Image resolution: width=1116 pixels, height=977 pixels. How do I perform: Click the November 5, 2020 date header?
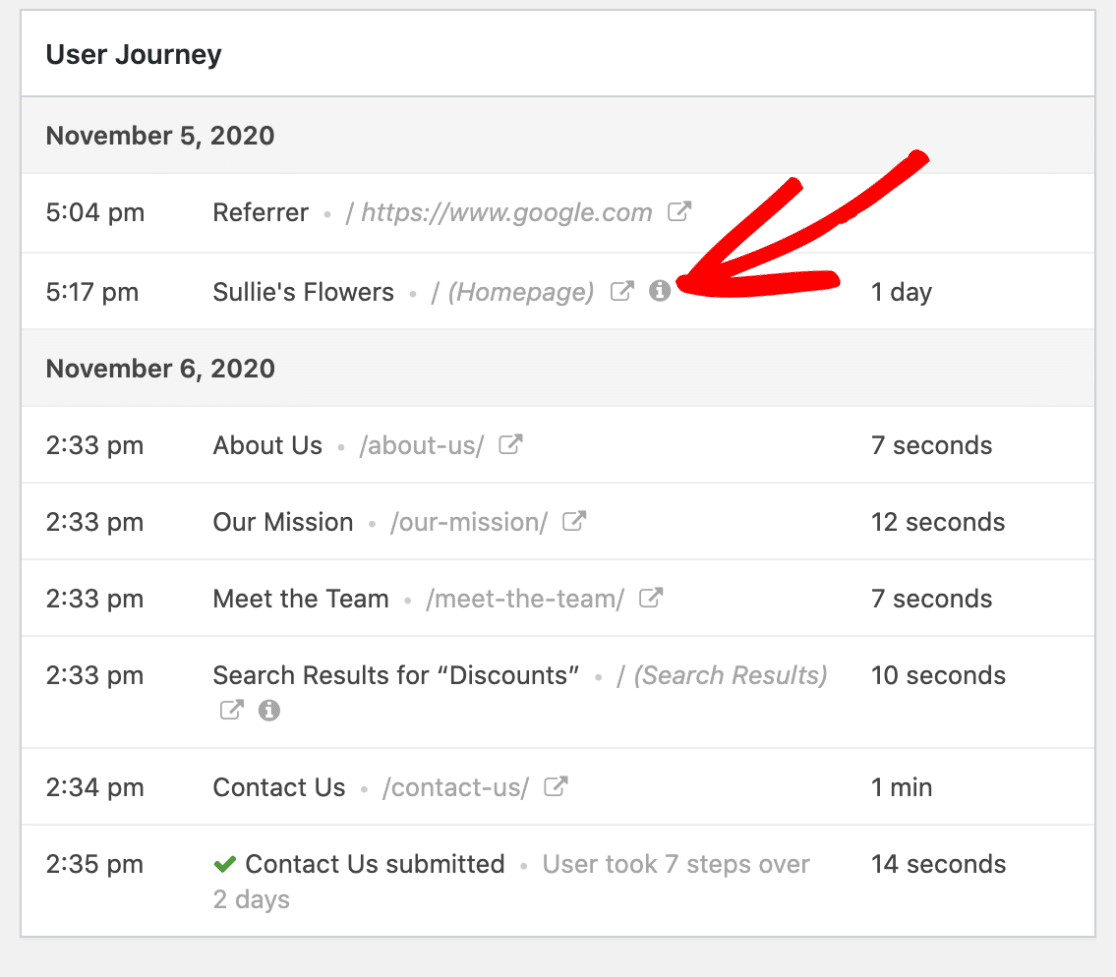tap(160, 135)
